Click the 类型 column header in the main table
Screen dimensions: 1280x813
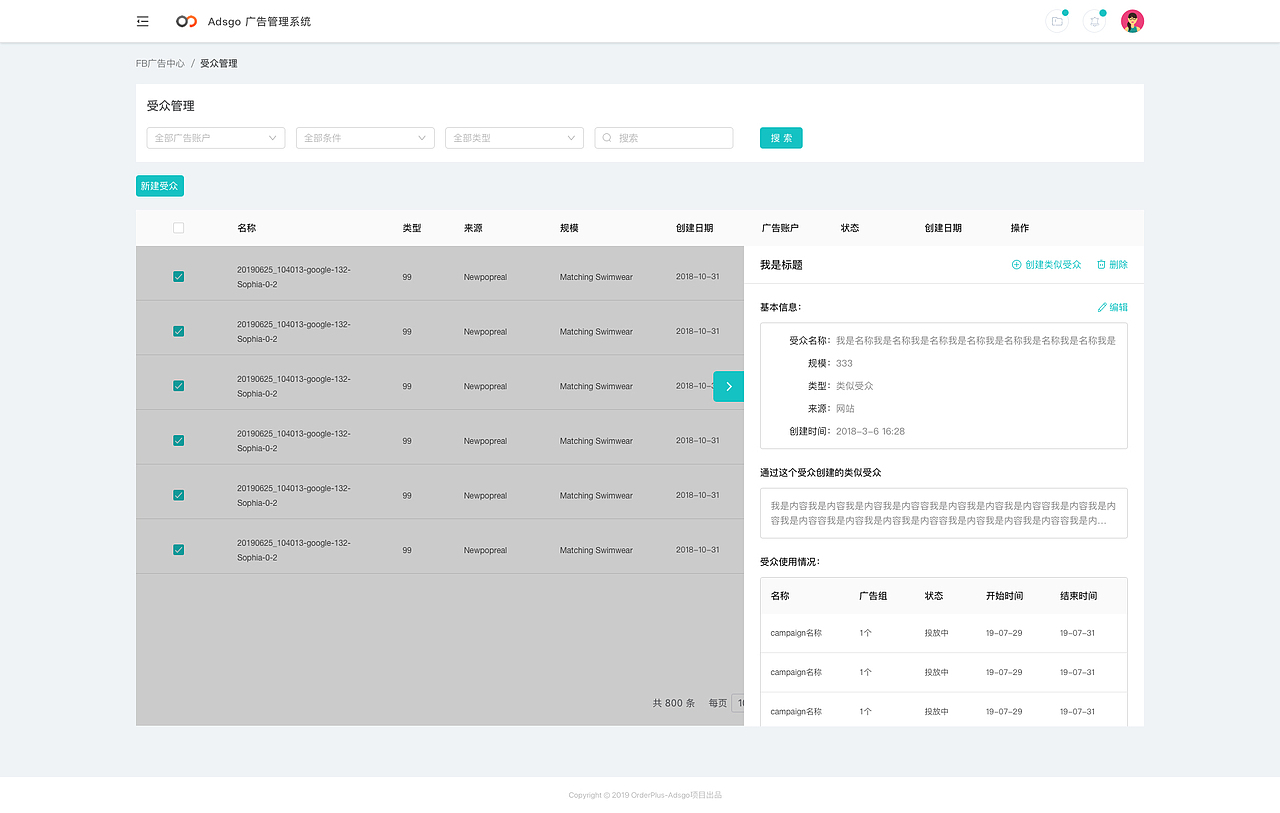(x=412, y=228)
